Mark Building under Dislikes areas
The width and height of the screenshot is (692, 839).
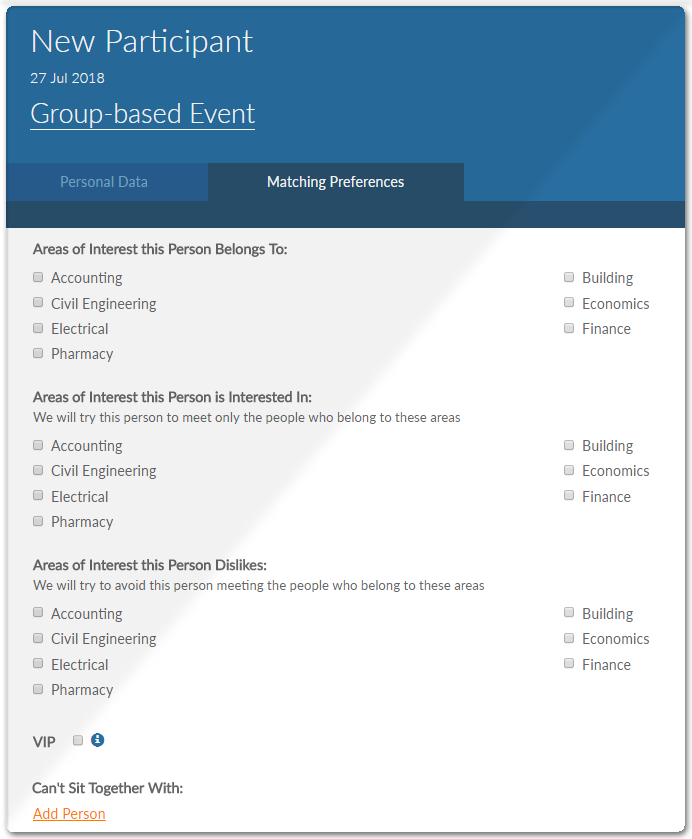click(569, 612)
